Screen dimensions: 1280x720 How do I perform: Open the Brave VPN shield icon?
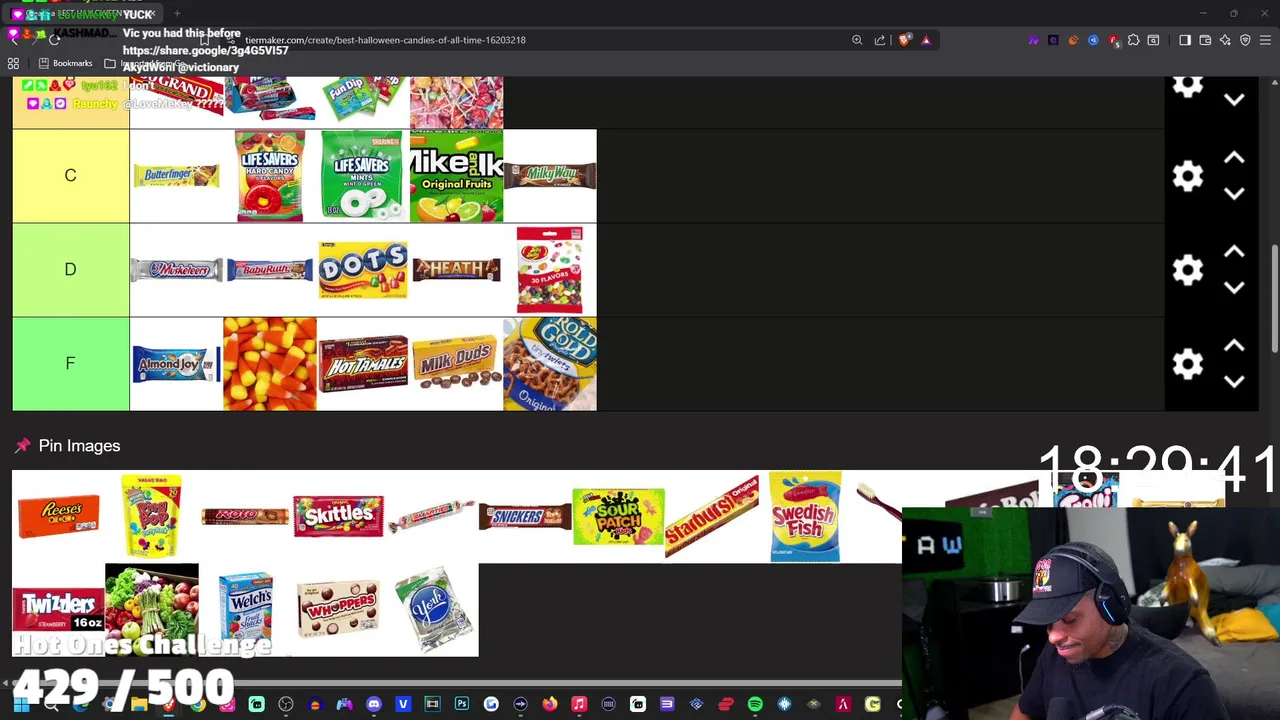click(x=1245, y=40)
